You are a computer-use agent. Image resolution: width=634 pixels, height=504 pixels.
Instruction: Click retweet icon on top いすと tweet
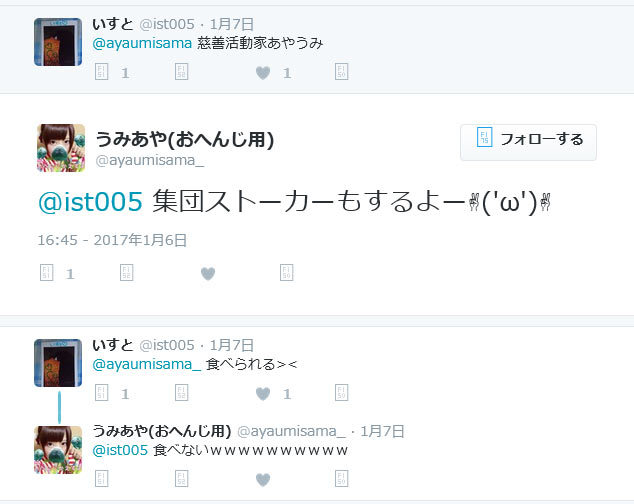[182, 72]
